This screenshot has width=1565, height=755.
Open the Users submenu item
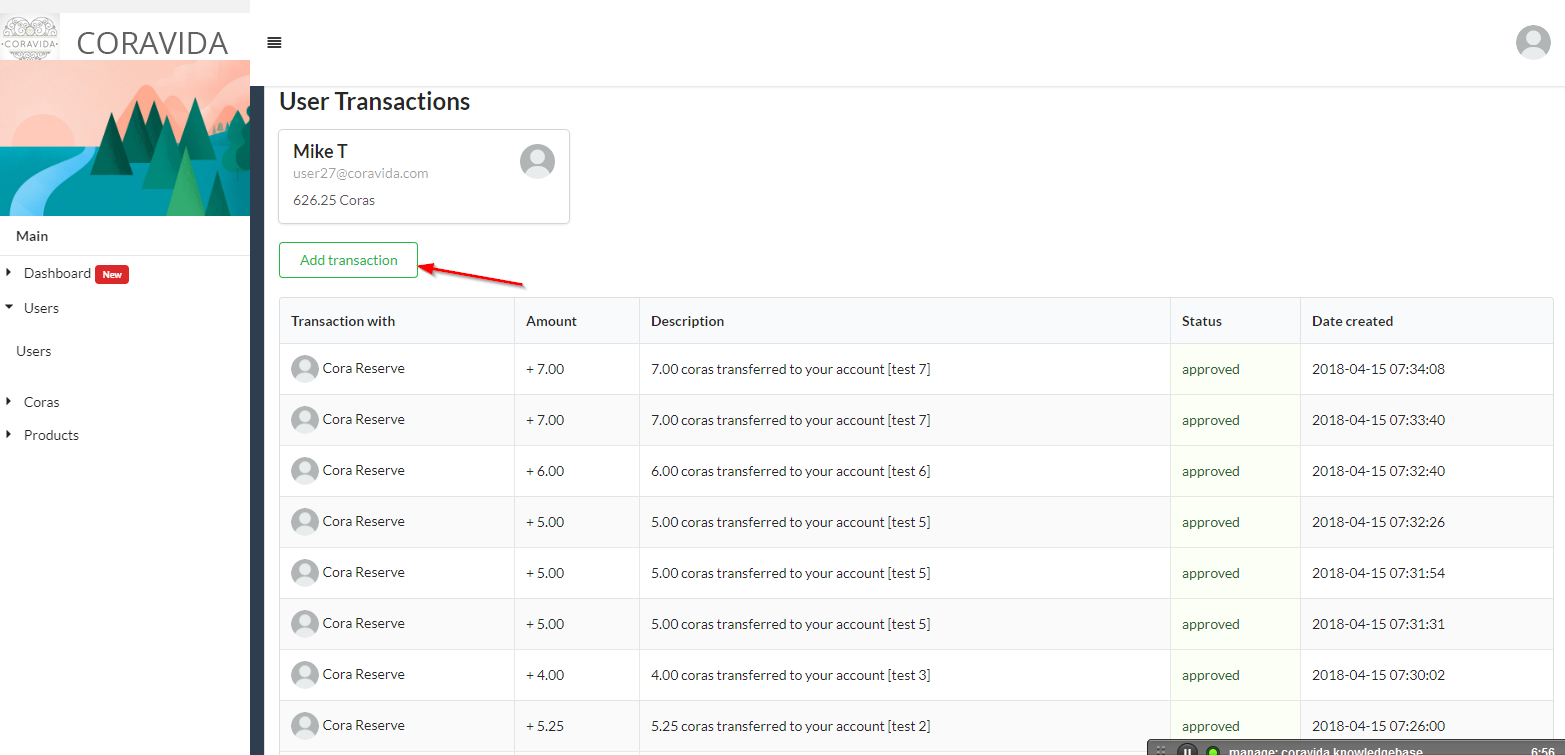[34, 351]
